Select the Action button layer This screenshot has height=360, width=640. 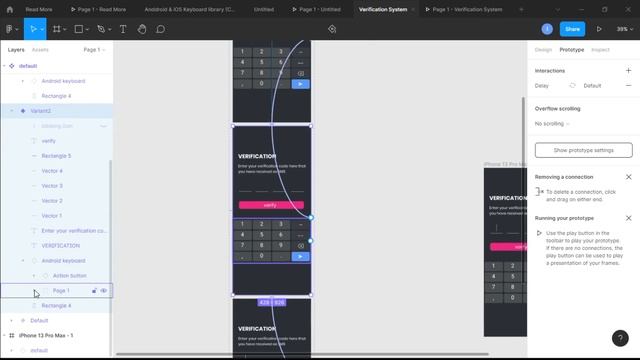pos(69,276)
